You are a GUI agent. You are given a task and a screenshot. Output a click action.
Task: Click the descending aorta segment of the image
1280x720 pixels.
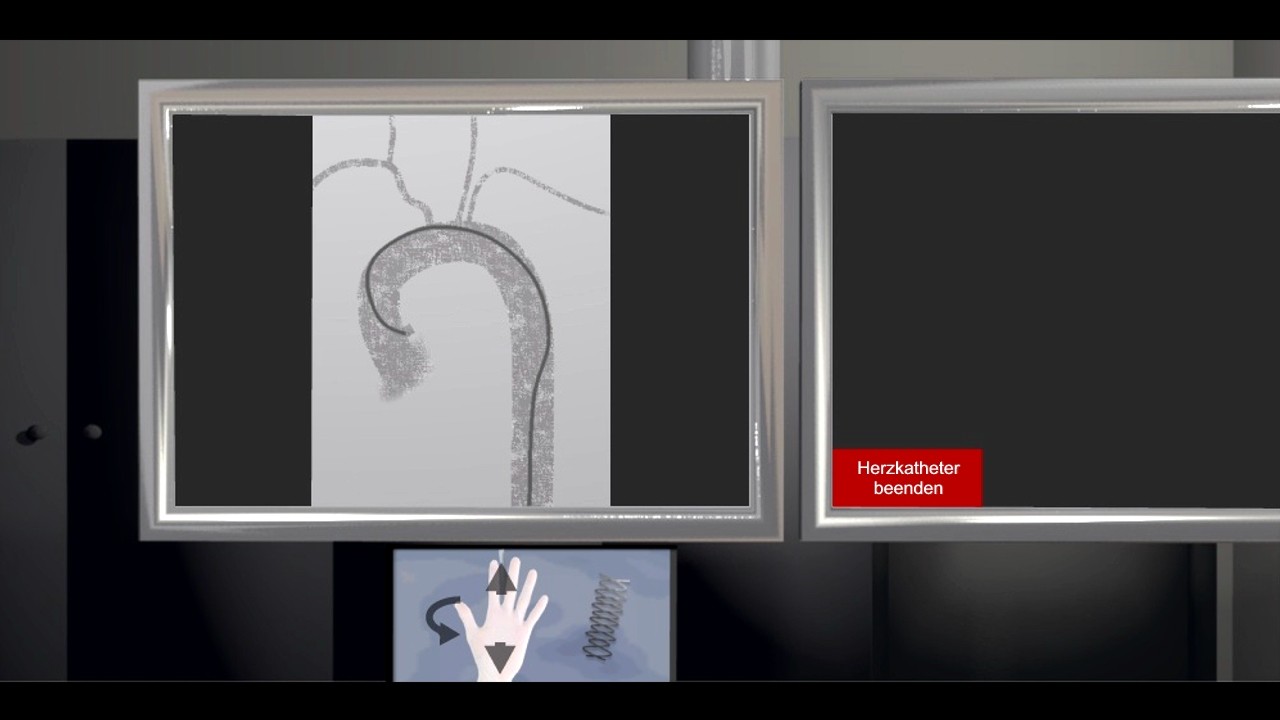click(535, 430)
